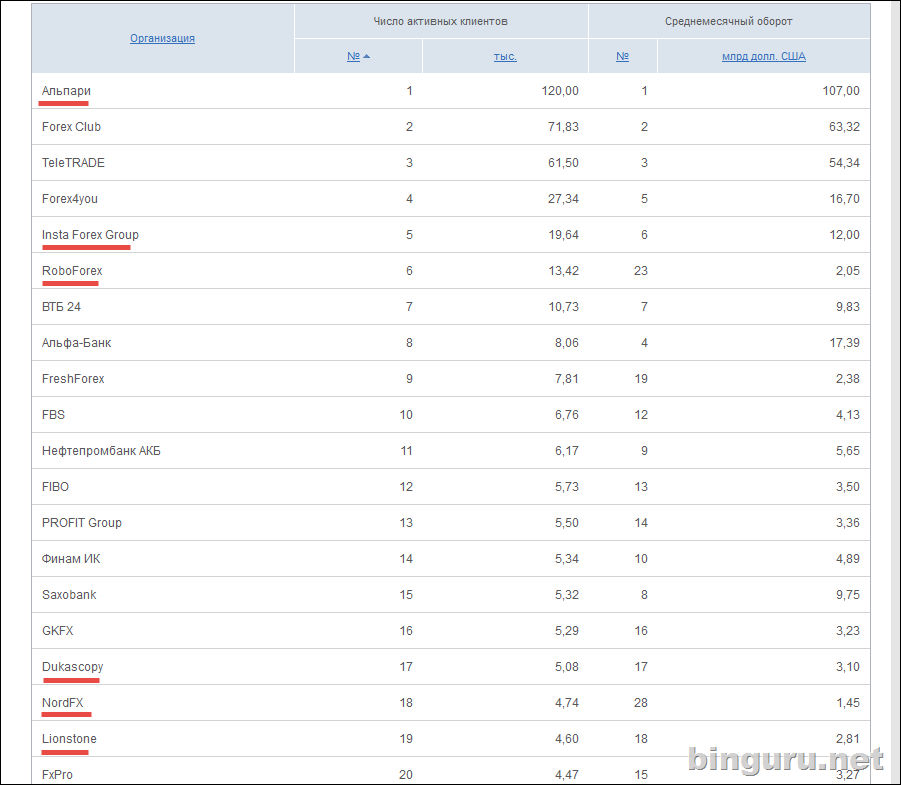Select the TeleTRADE row name
The width and height of the screenshot is (901, 785).
[x=73, y=163]
